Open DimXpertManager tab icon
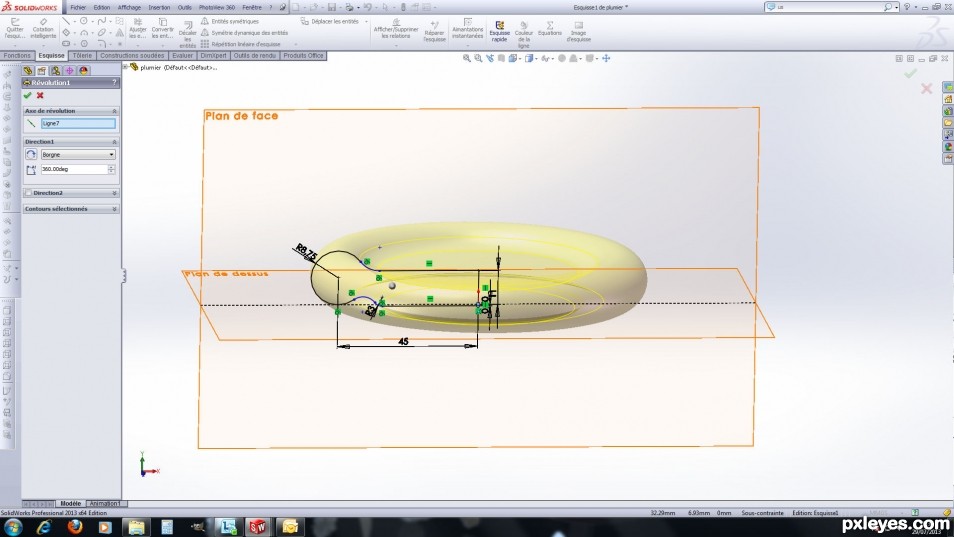The height and width of the screenshot is (537, 954). click(69, 71)
